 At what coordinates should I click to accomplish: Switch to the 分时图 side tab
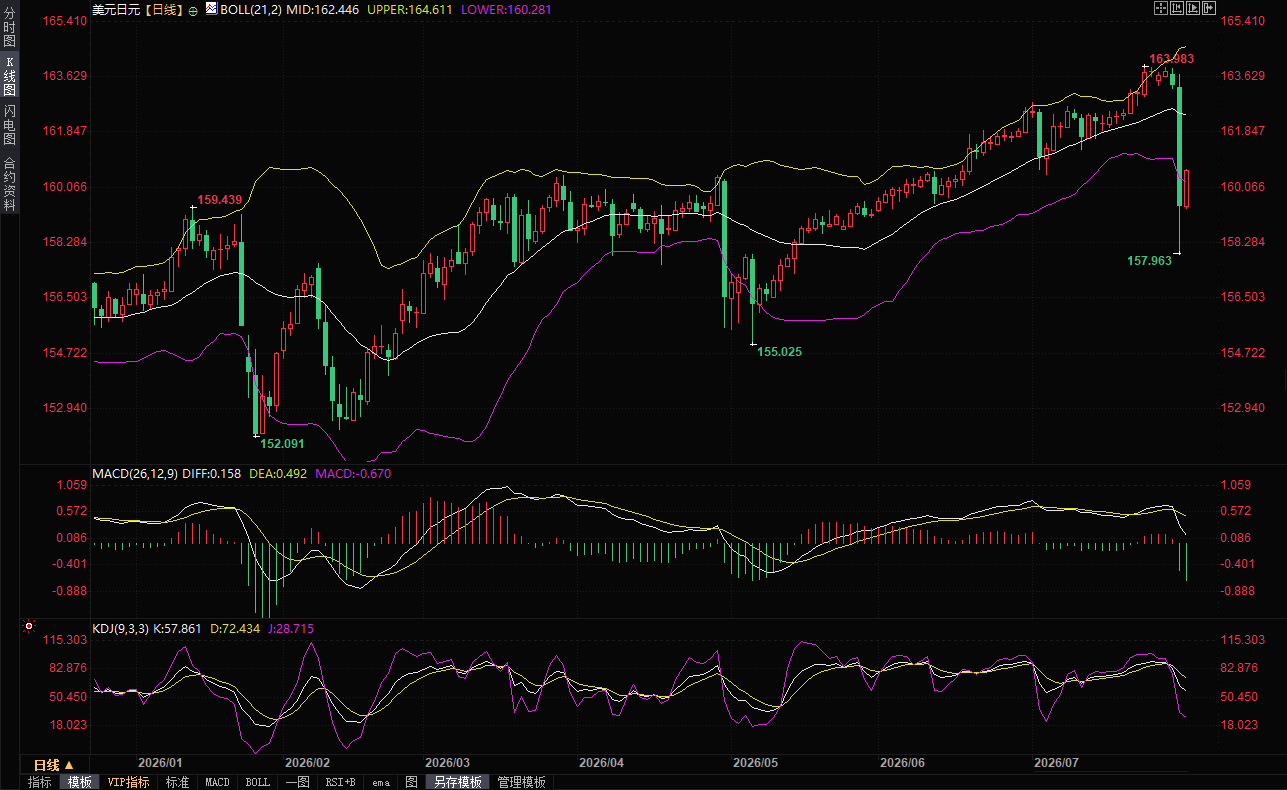pyautogui.click(x=10, y=27)
